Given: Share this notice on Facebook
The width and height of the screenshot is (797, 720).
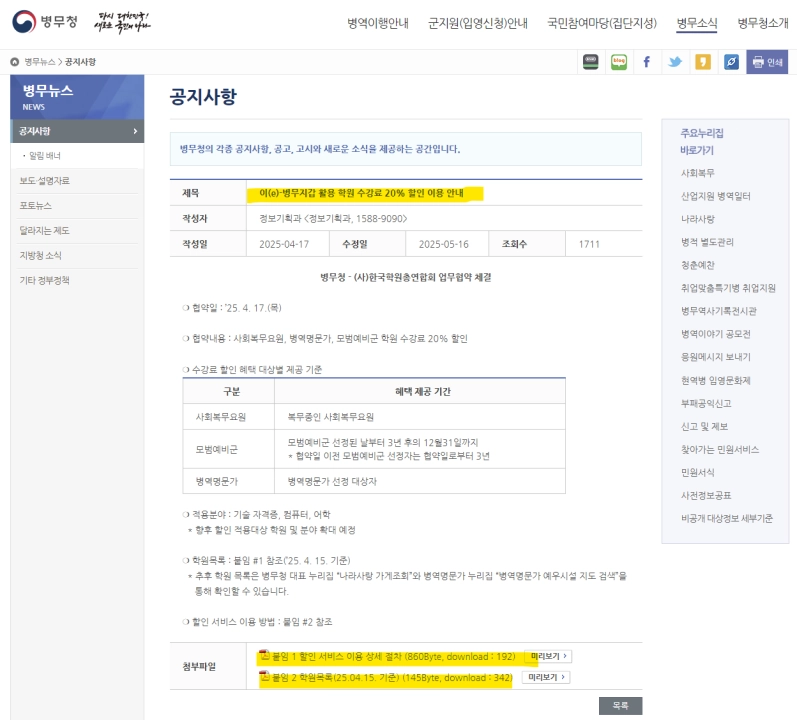Looking at the screenshot, I should point(647,62).
